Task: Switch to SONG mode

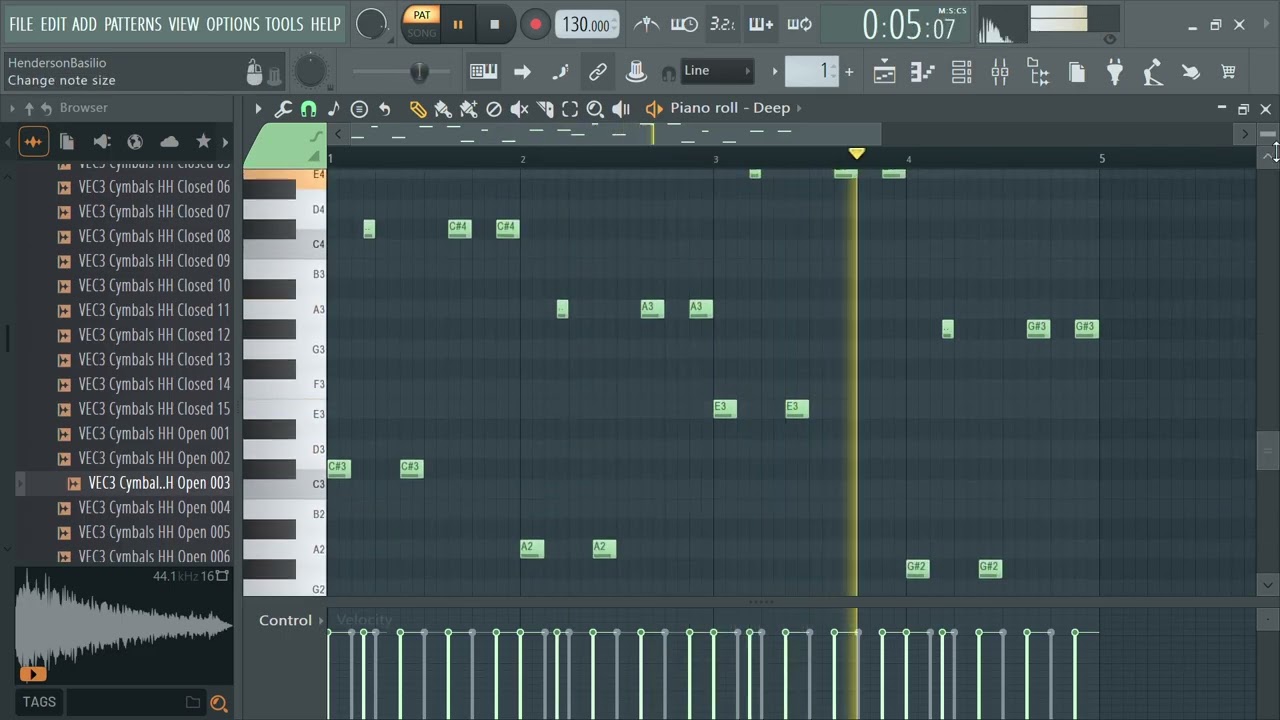Action: 422,33
